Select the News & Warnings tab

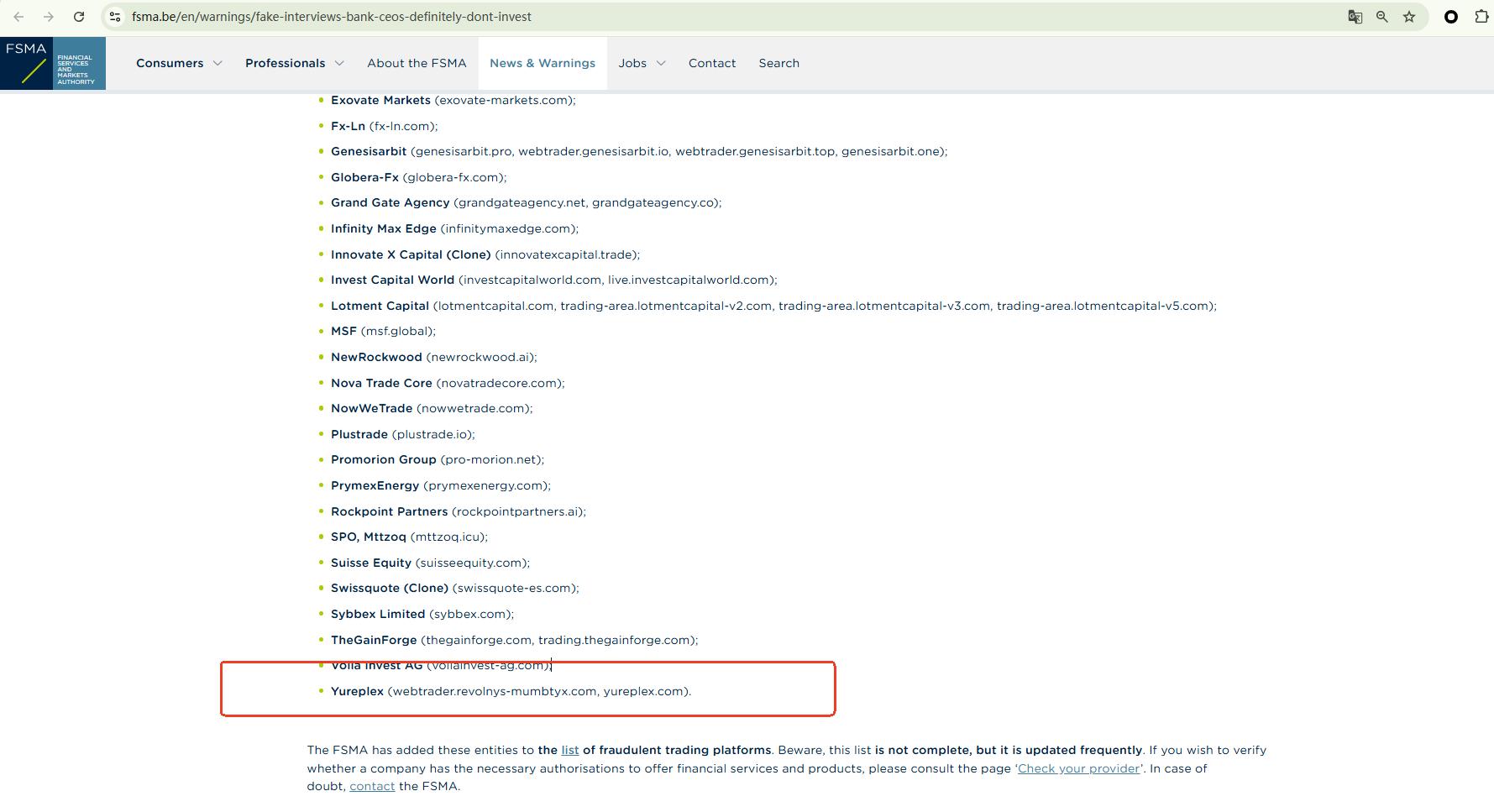tap(543, 63)
